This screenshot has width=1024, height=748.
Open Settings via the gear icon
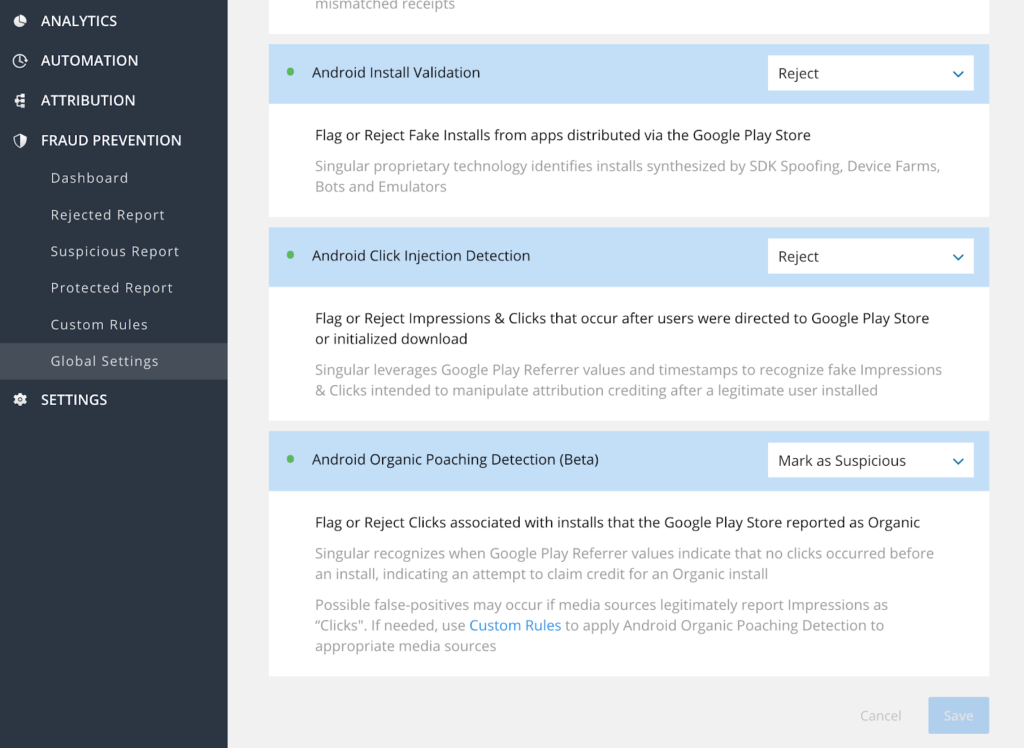22,399
